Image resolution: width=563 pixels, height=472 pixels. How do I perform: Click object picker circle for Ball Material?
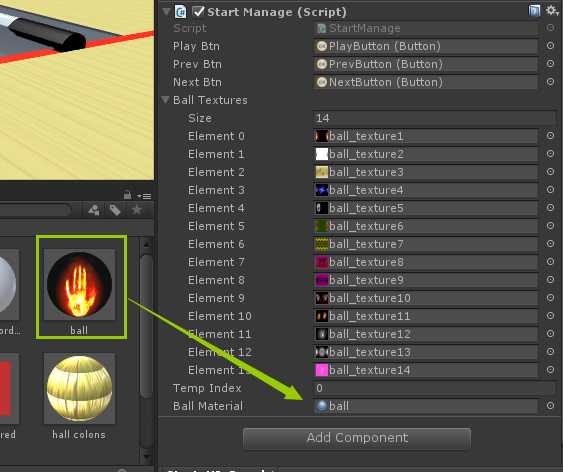(550, 406)
